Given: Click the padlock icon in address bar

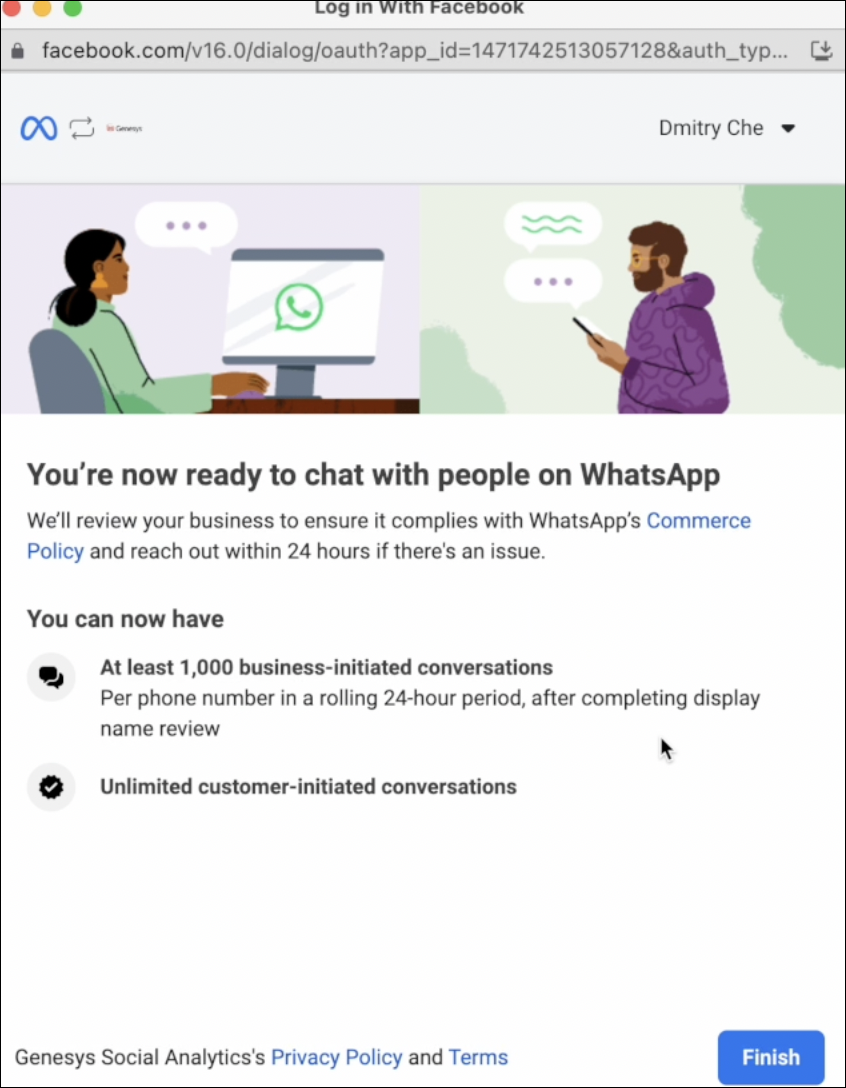Looking at the screenshot, I should tap(17, 50).
